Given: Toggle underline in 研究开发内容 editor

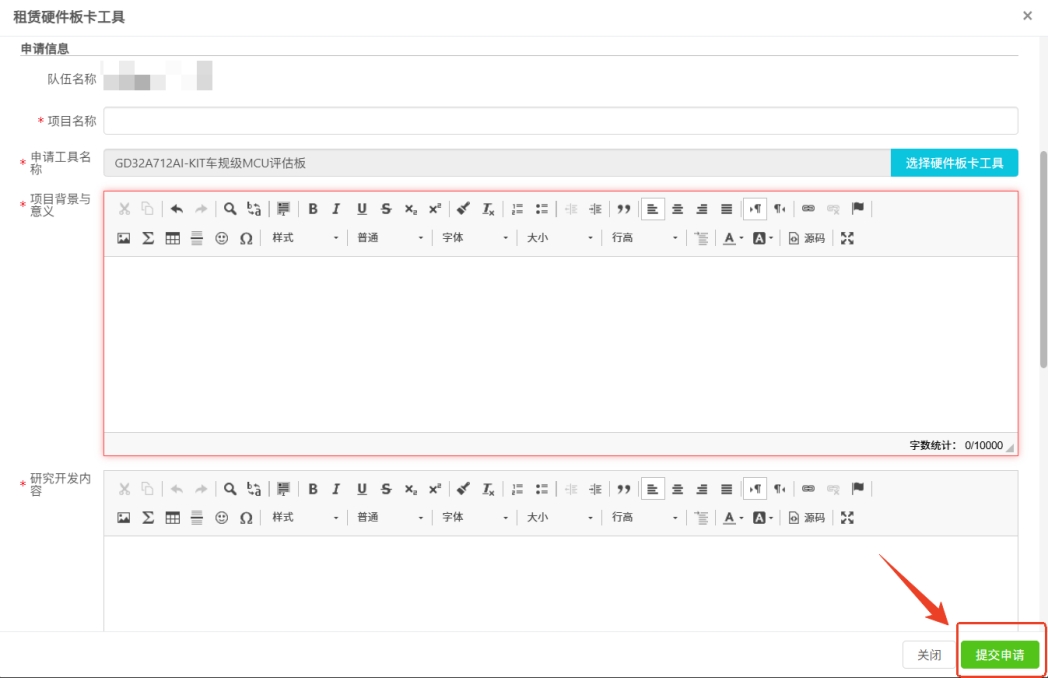Looking at the screenshot, I should [x=361, y=489].
